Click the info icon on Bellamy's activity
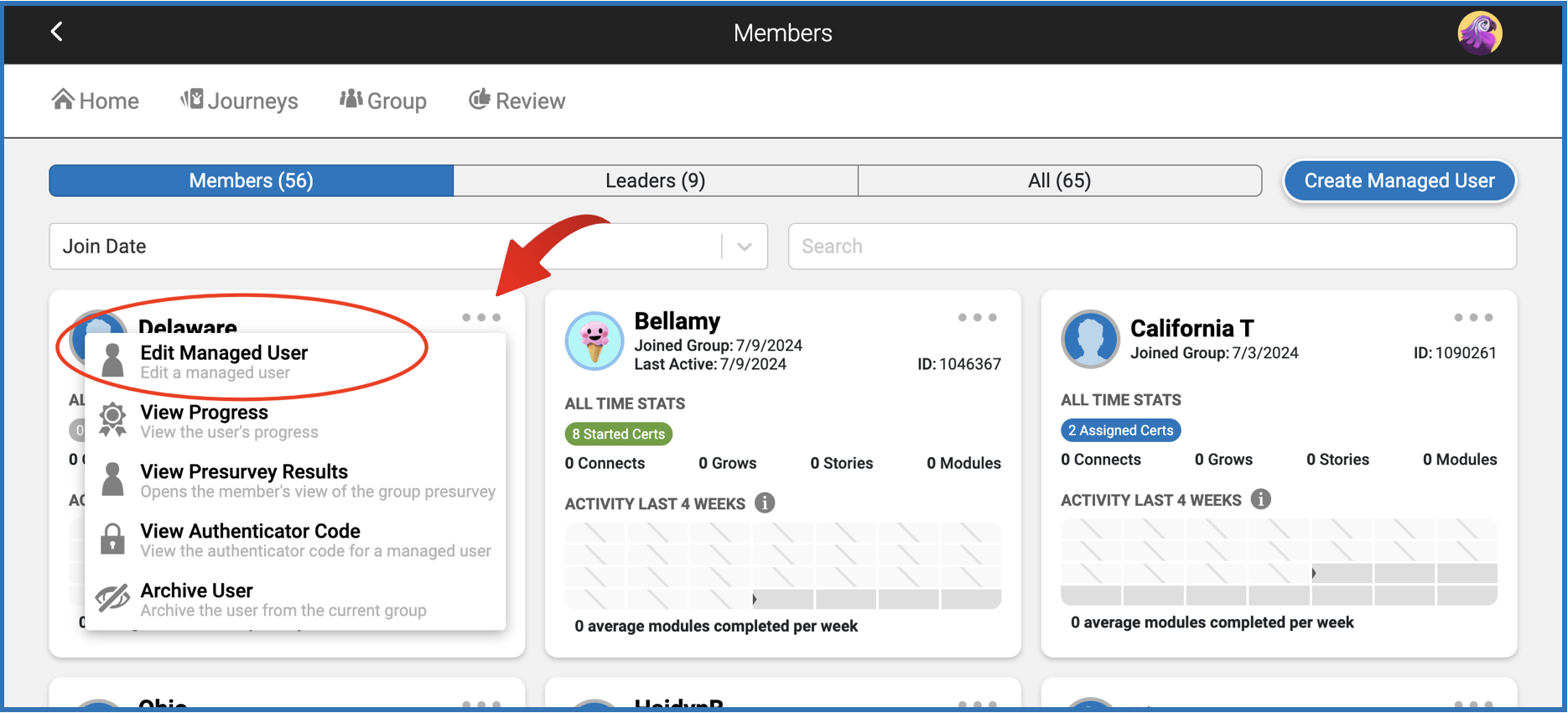The width and height of the screenshot is (1568, 713). pyautogui.click(x=765, y=503)
